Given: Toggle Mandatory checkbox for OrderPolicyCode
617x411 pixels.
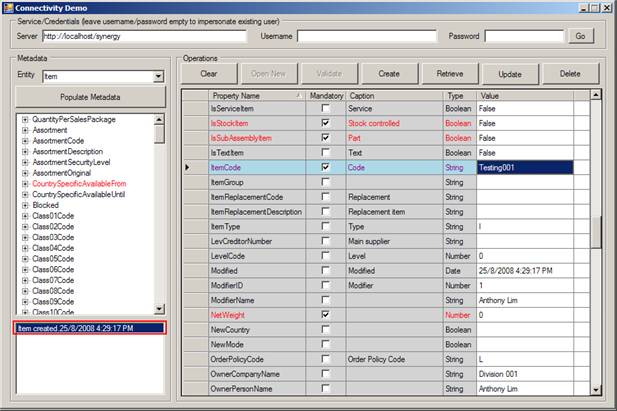Looking at the screenshot, I should point(325,359).
